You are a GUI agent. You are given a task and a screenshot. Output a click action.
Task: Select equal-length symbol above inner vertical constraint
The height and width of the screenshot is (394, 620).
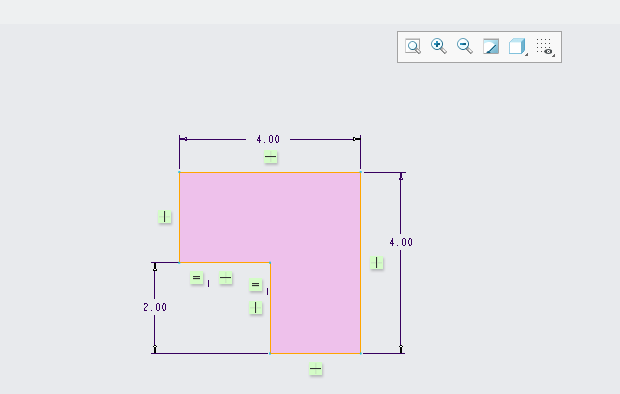point(256,285)
